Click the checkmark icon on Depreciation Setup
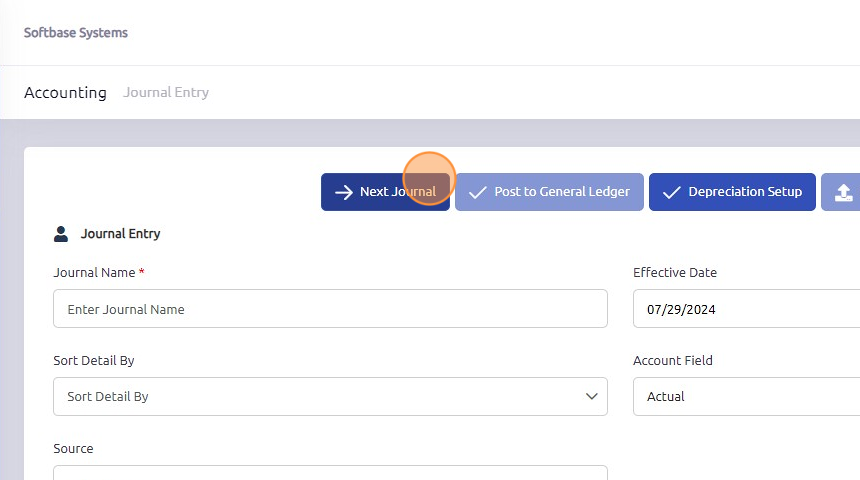 click(x=672, y=192)
